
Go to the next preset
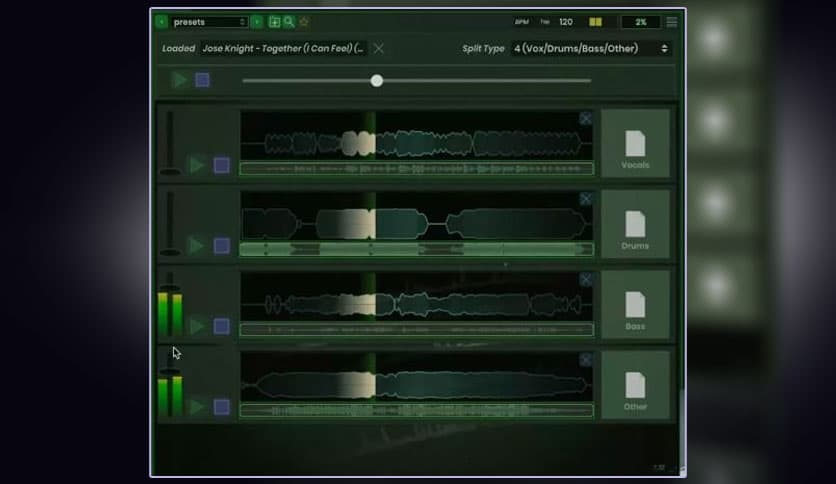[x=257, y=22]
